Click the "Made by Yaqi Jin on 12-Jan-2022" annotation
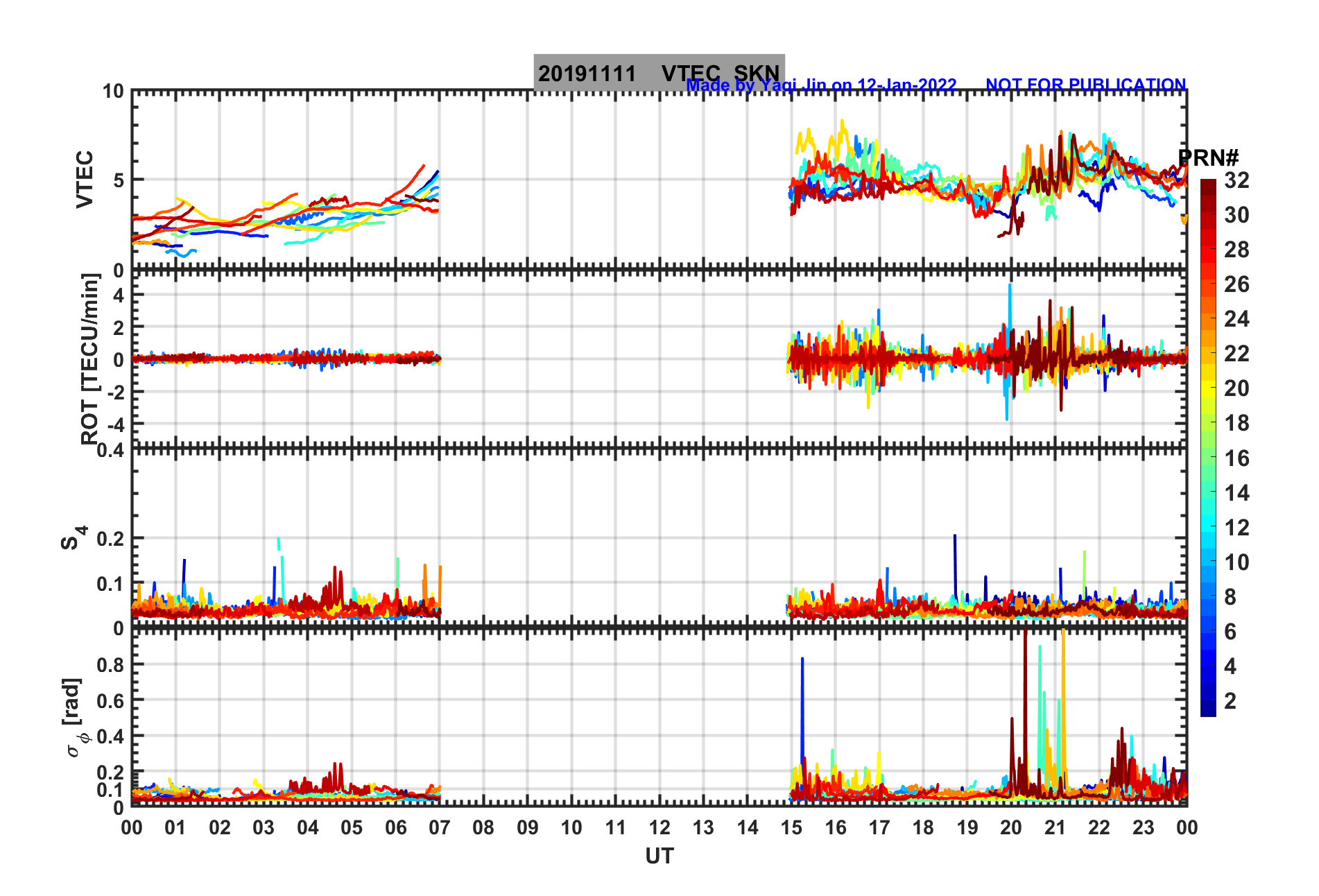This screenshot has width=1319, height=896. (x=821, y=85)
